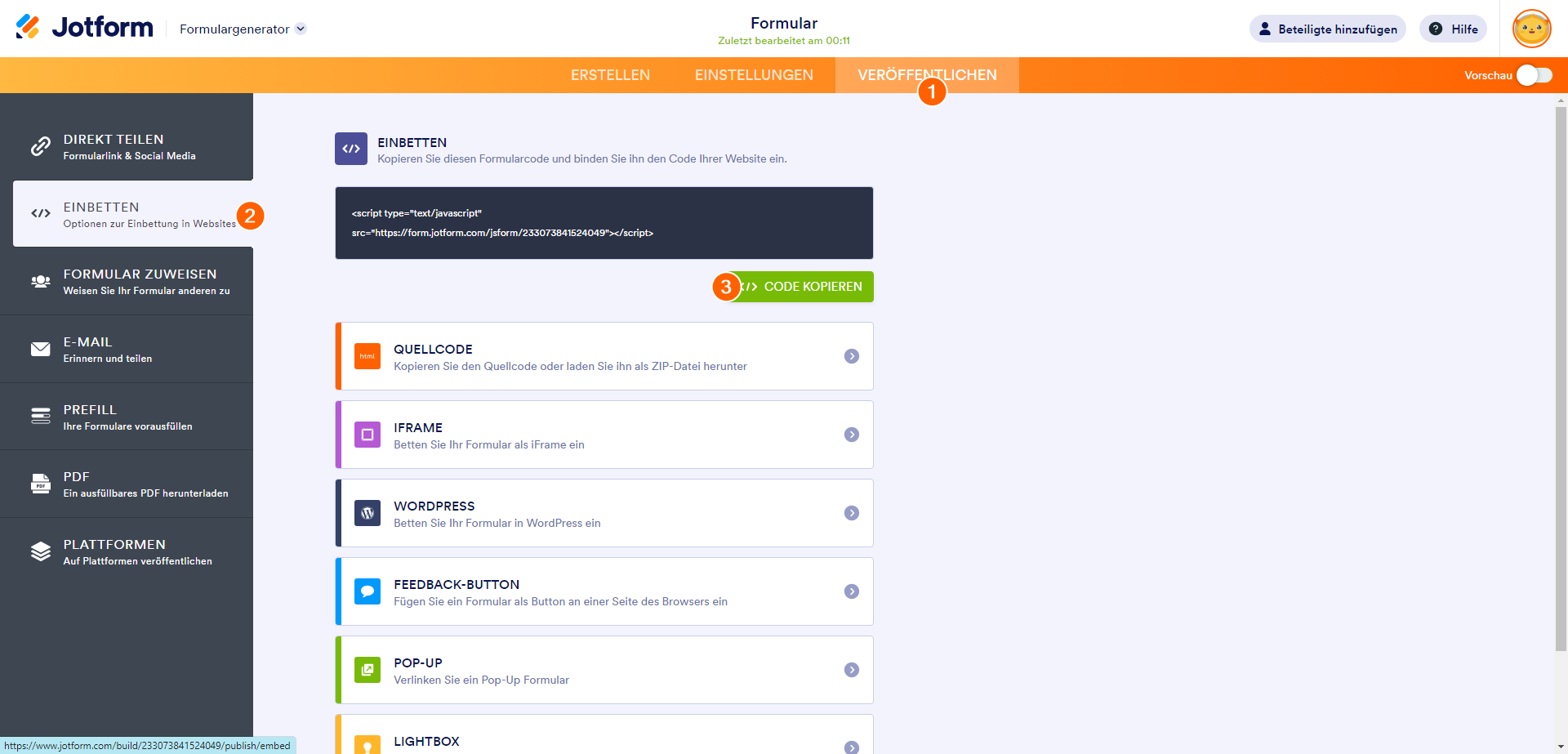The height and width of the screenshot is (754, 1568).
Task: Open Plattformen in the sidebar
Action: [x=127, y=551]
